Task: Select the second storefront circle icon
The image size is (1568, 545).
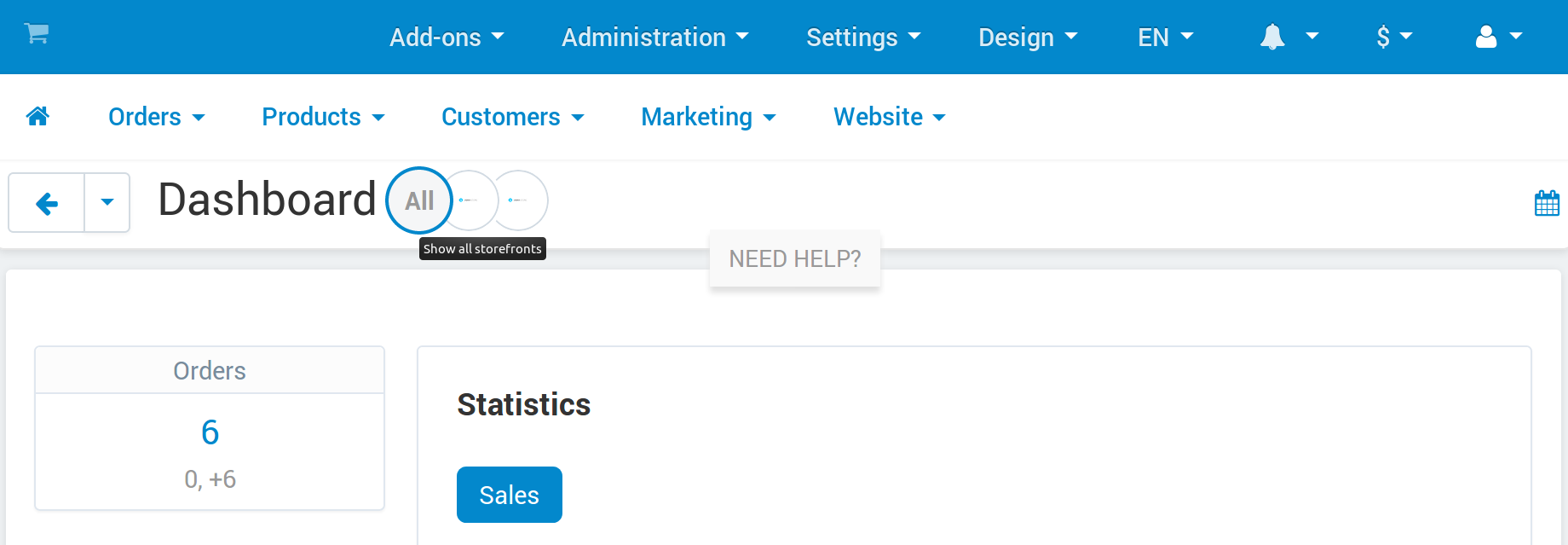Action: (x=468, y=200)
